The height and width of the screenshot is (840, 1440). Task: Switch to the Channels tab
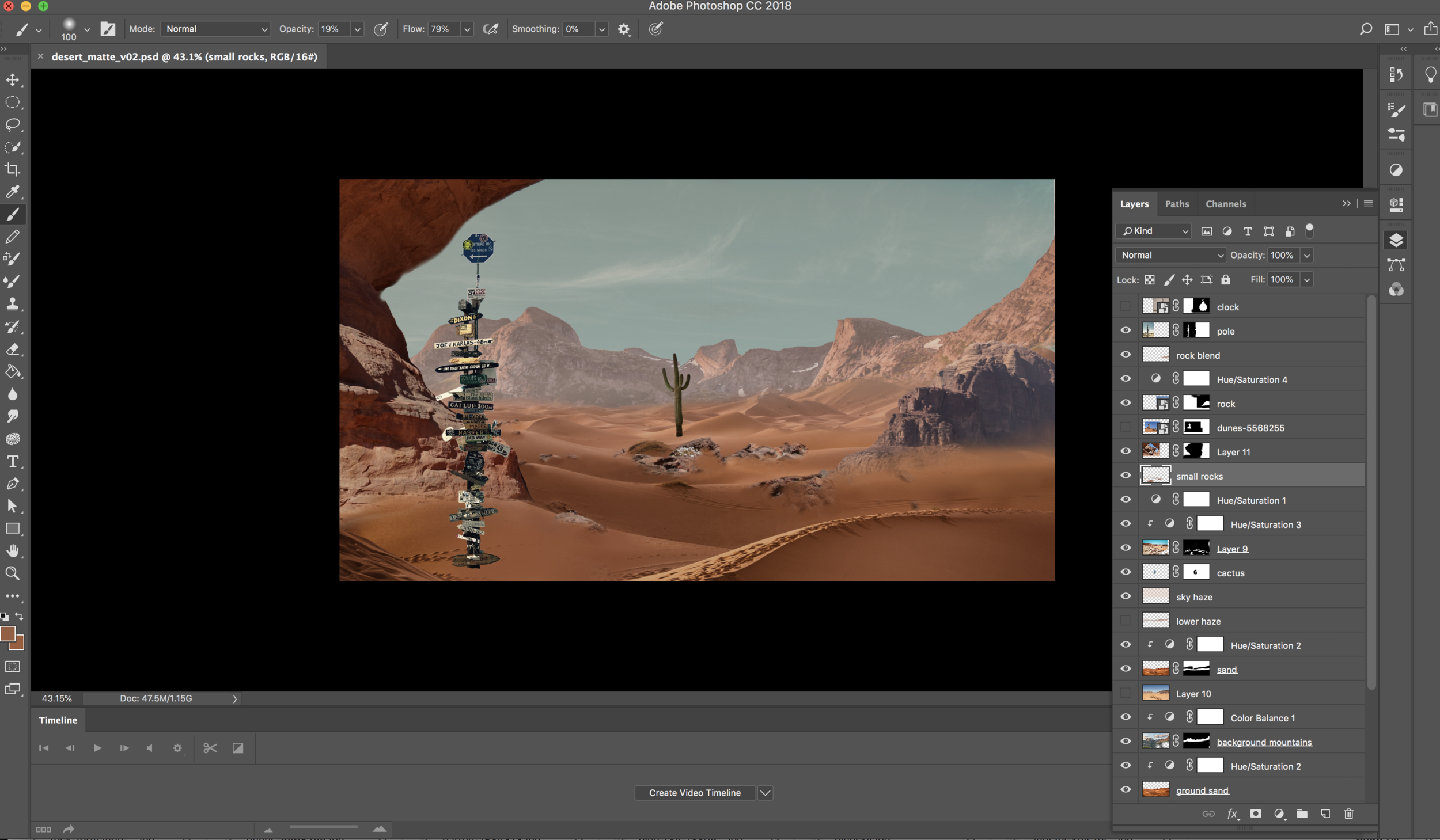[1225, 203]
